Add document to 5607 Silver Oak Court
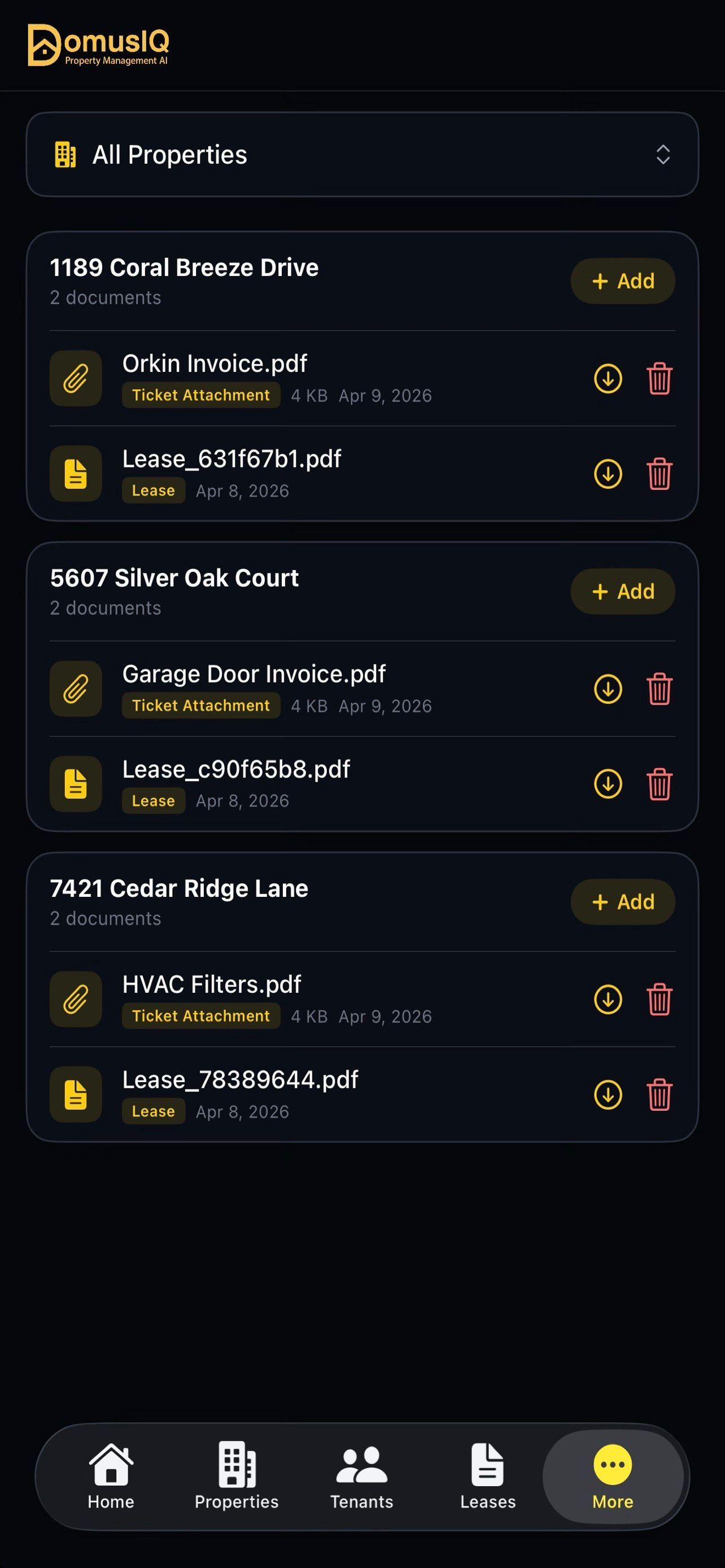 pyautogui.click(x=623, y=592)
